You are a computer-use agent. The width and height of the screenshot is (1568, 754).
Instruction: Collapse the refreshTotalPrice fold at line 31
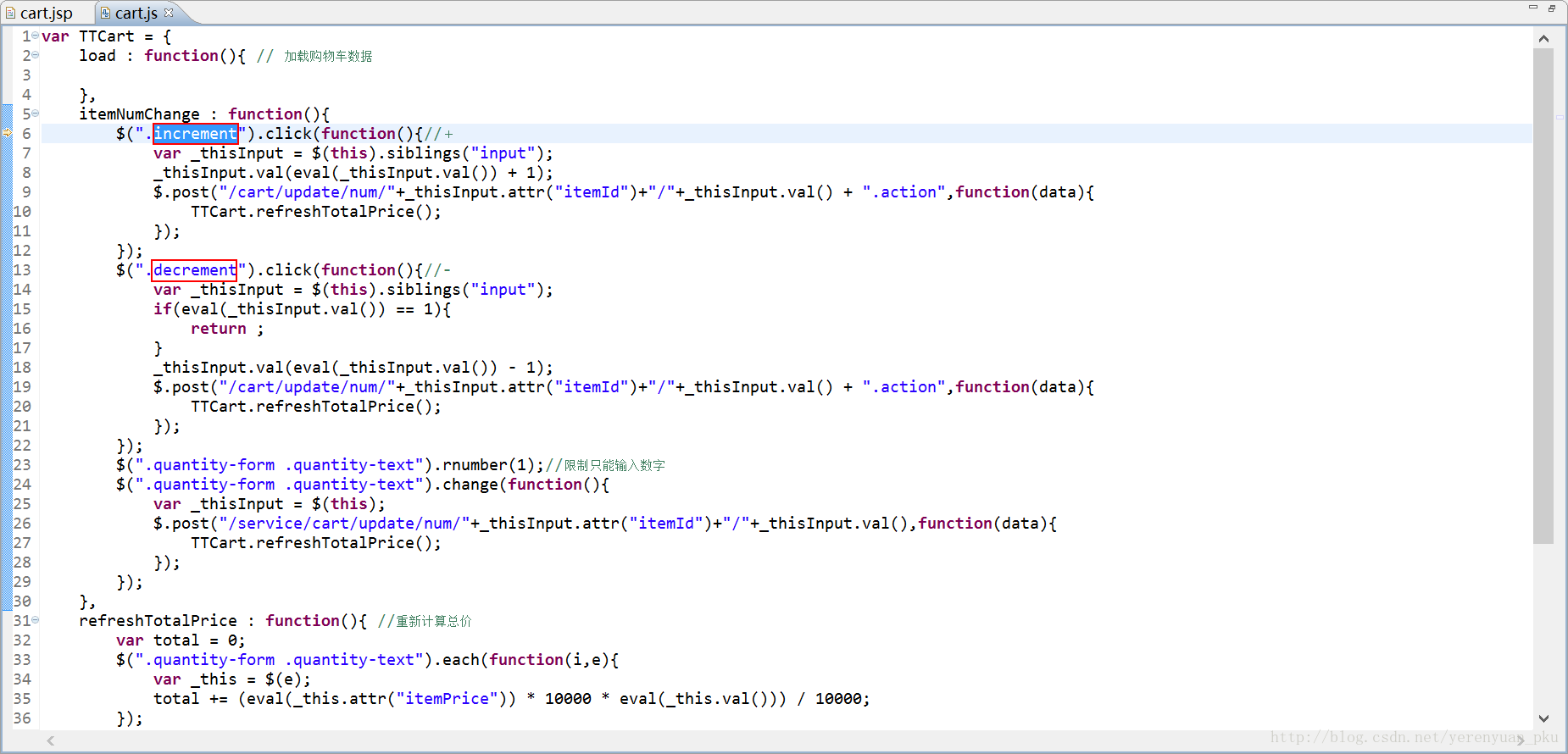pyautogui.click(x=36, y=620)
